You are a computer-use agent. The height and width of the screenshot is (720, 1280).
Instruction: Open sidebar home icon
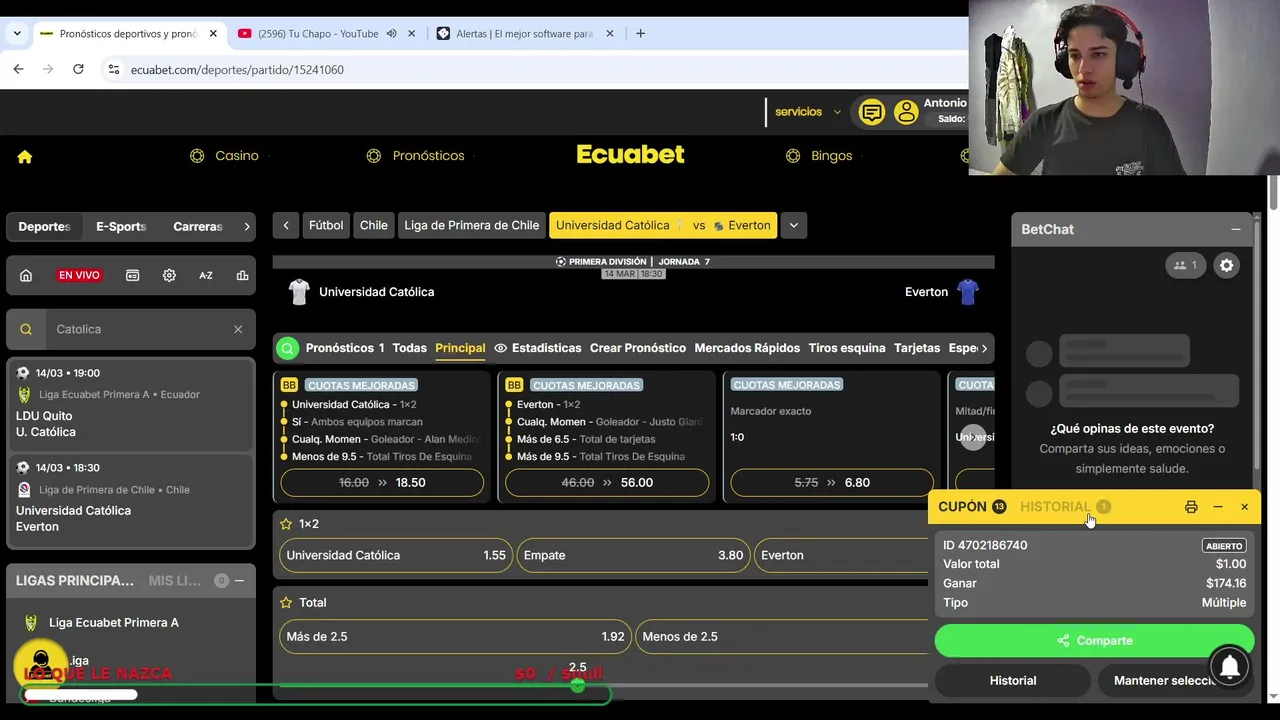[26, 275]
